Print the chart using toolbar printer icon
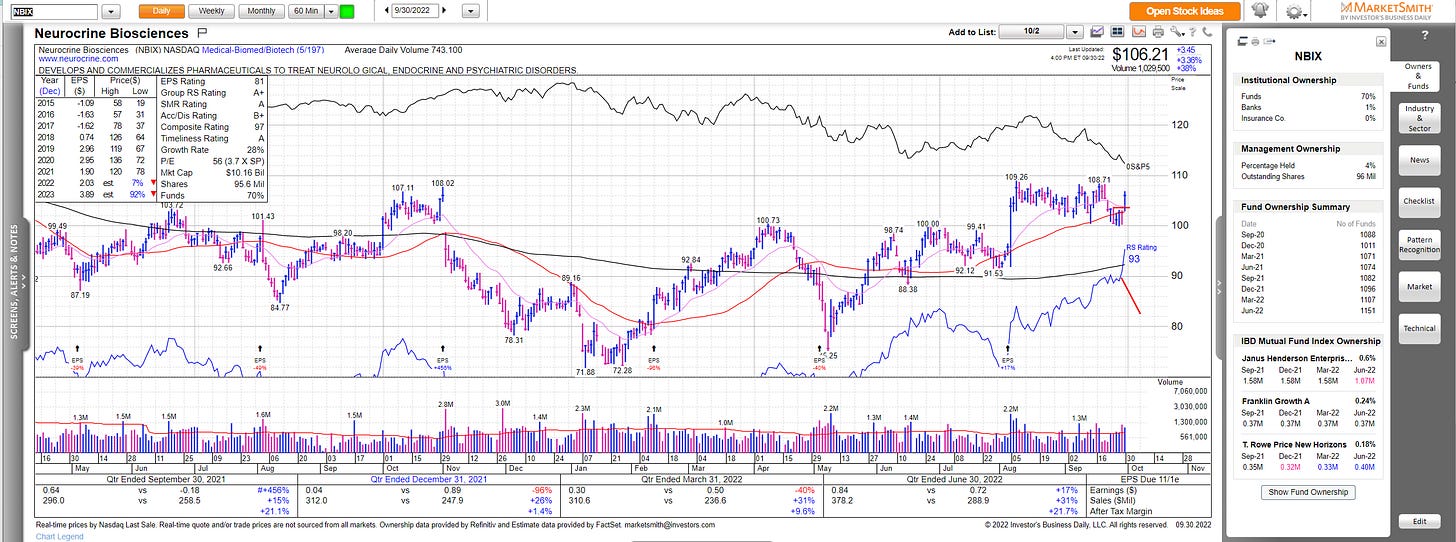This screenshot has width=1456, height=542. click(1158, 32)
